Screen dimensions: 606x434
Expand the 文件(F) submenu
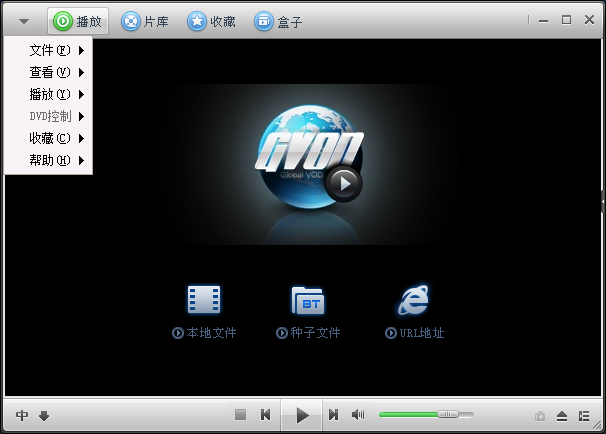pyautogui.click(x=48, y=50)
